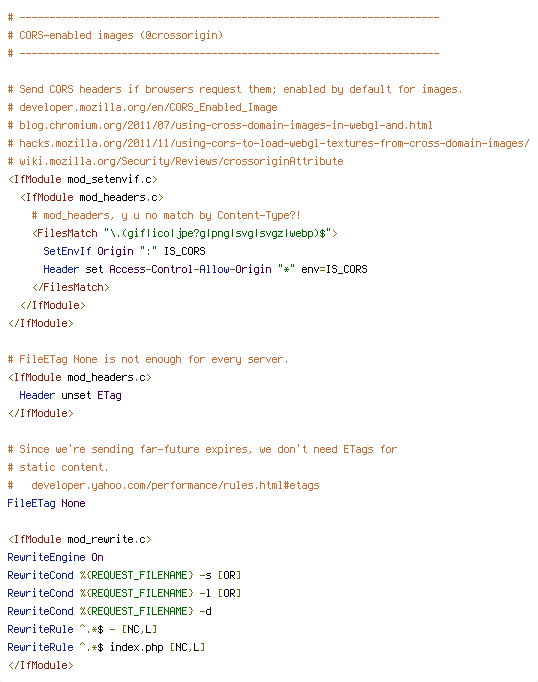The width and height of the screenshot is (538, 682).
Task: Click the RewriteCond line ending with -d
Action: (x=110, y=612)
